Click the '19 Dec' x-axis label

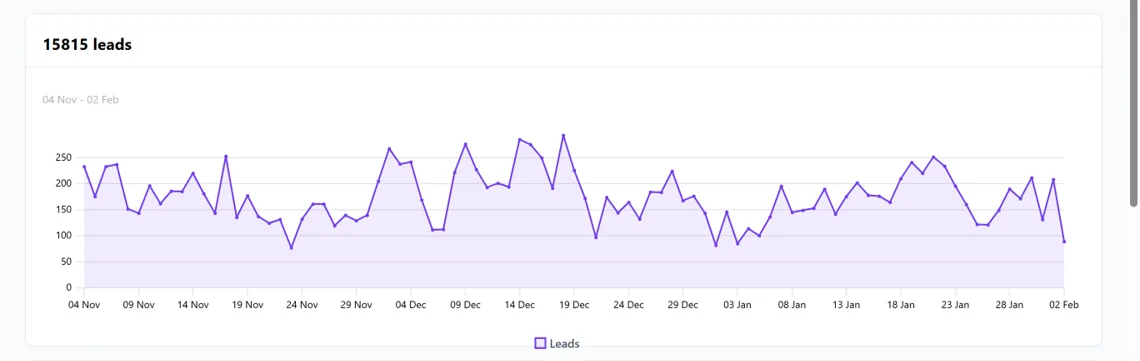(574, 305)
